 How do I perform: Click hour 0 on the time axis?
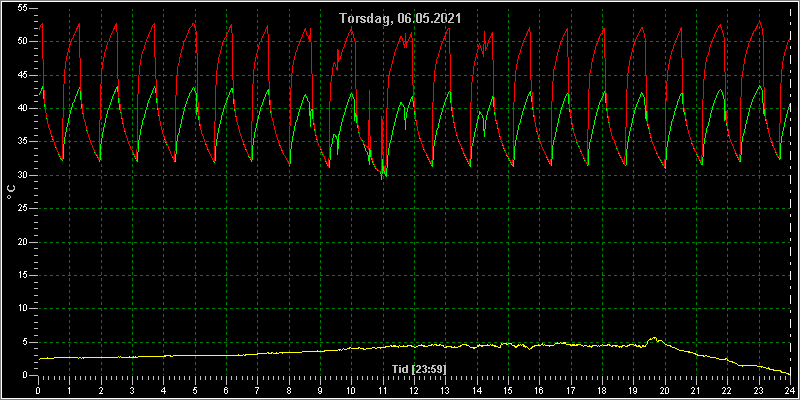tap(38, 391)
